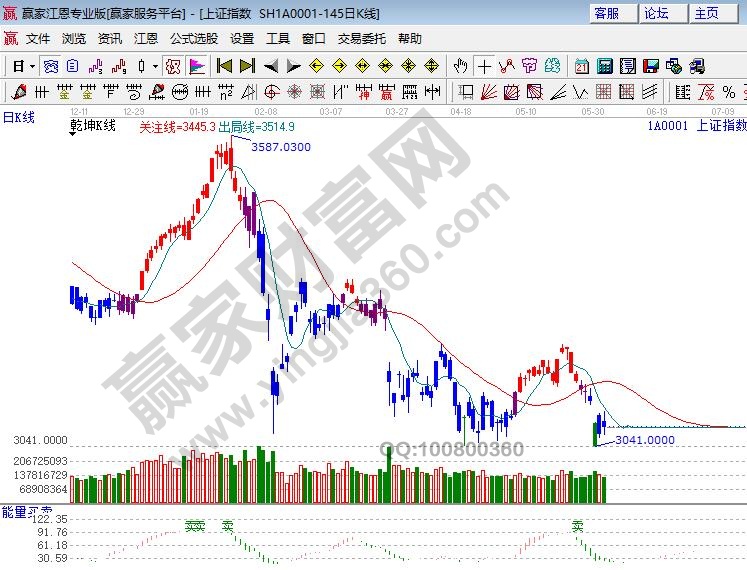Jump to first bar with skip-start arrow

click(225, 66)
